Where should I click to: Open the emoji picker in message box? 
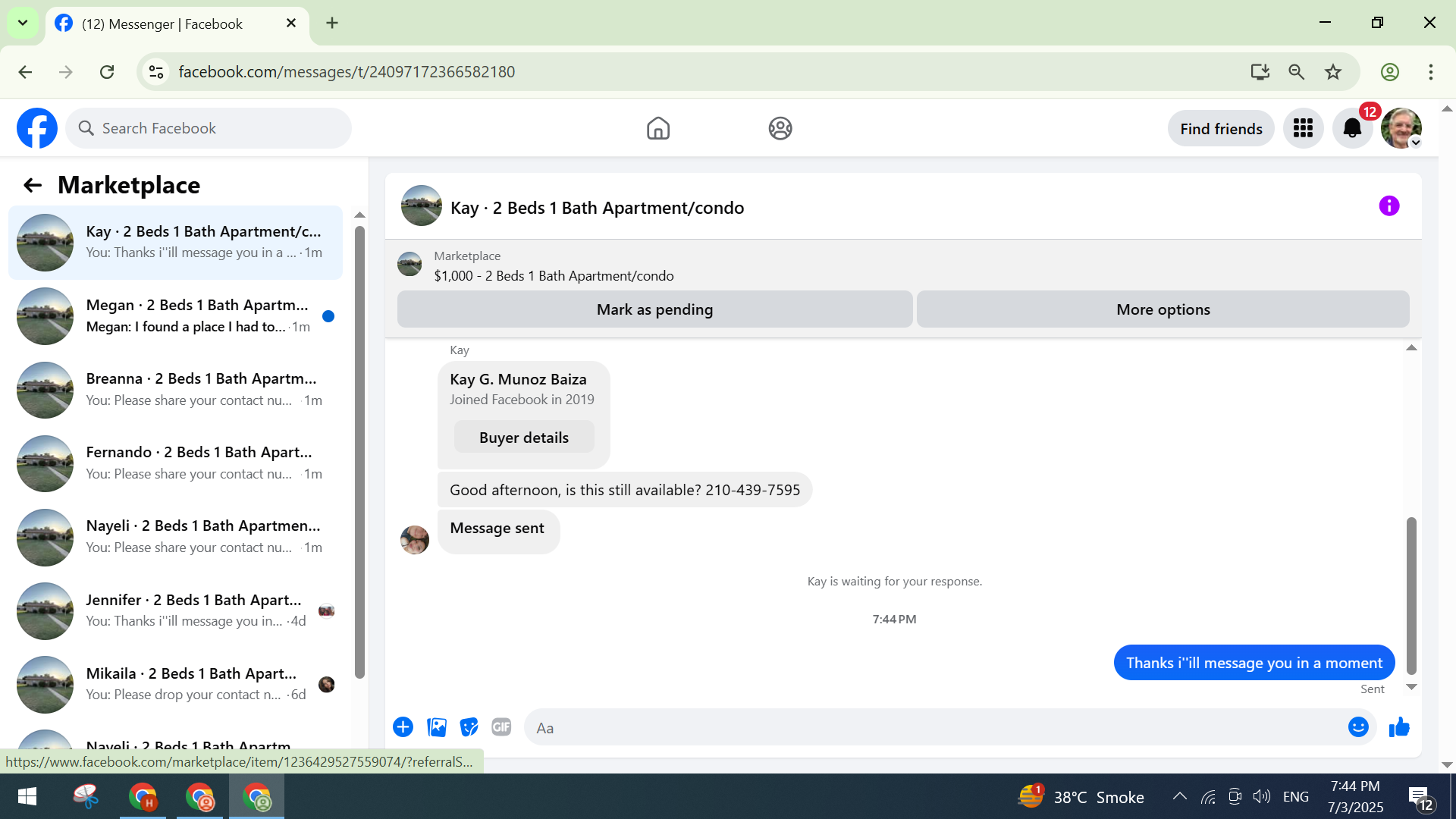[x=1357, y=727]
